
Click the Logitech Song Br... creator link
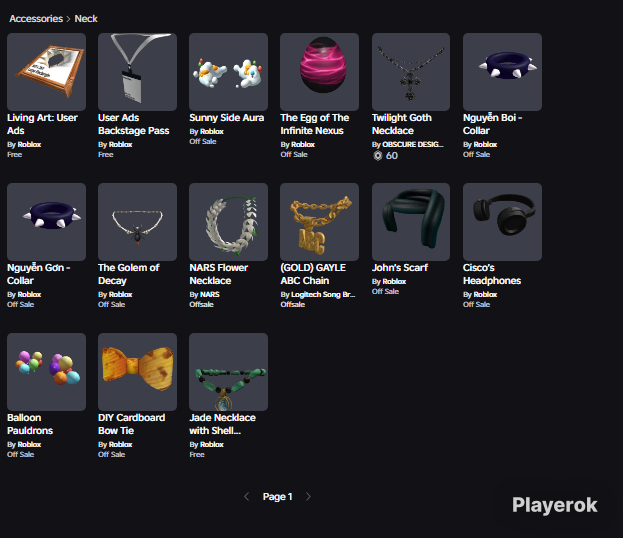pyautogui.click(x=323, y=294)
